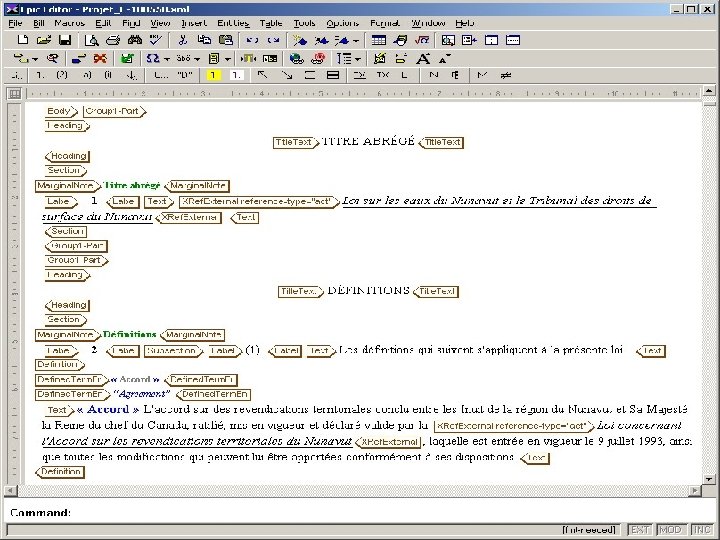720x540 pixels.
Task: Click the green Définitions marginal note
Action: [x=129, y=334]
